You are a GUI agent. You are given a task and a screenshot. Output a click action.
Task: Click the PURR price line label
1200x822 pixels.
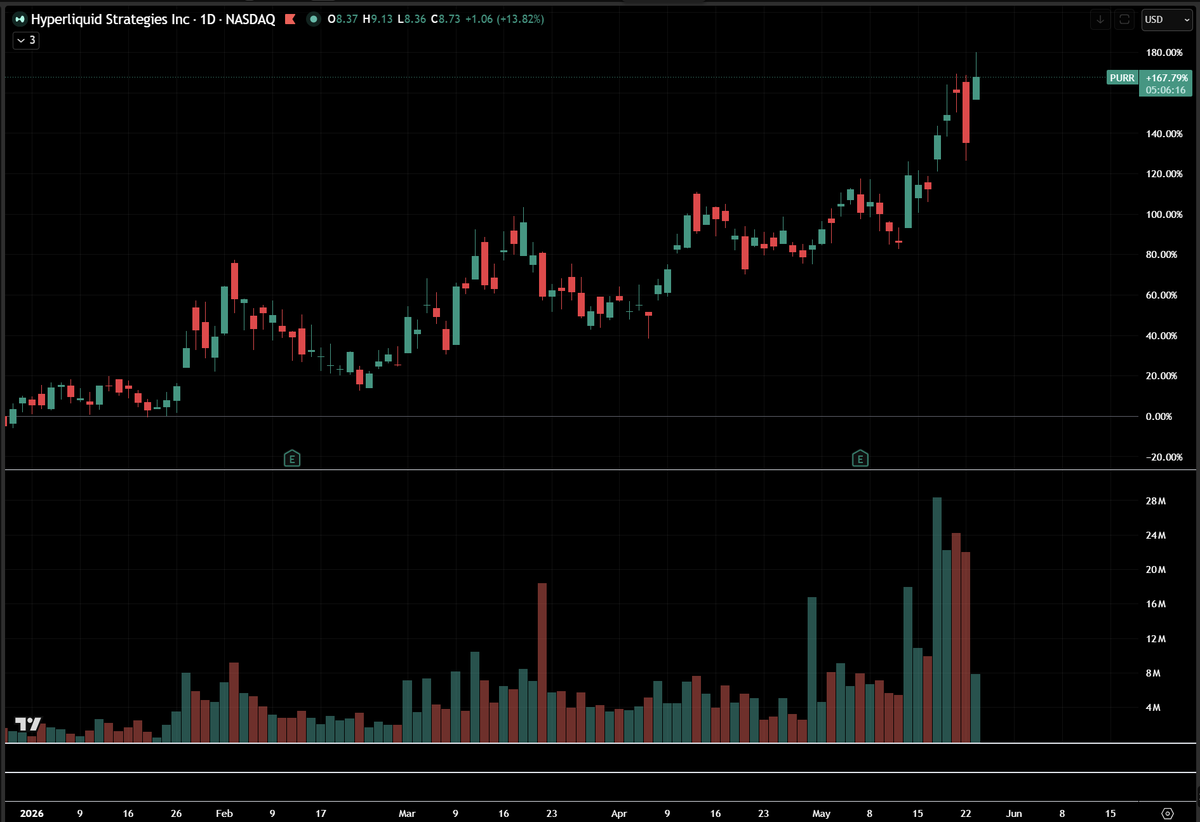tap(1120, 77)
